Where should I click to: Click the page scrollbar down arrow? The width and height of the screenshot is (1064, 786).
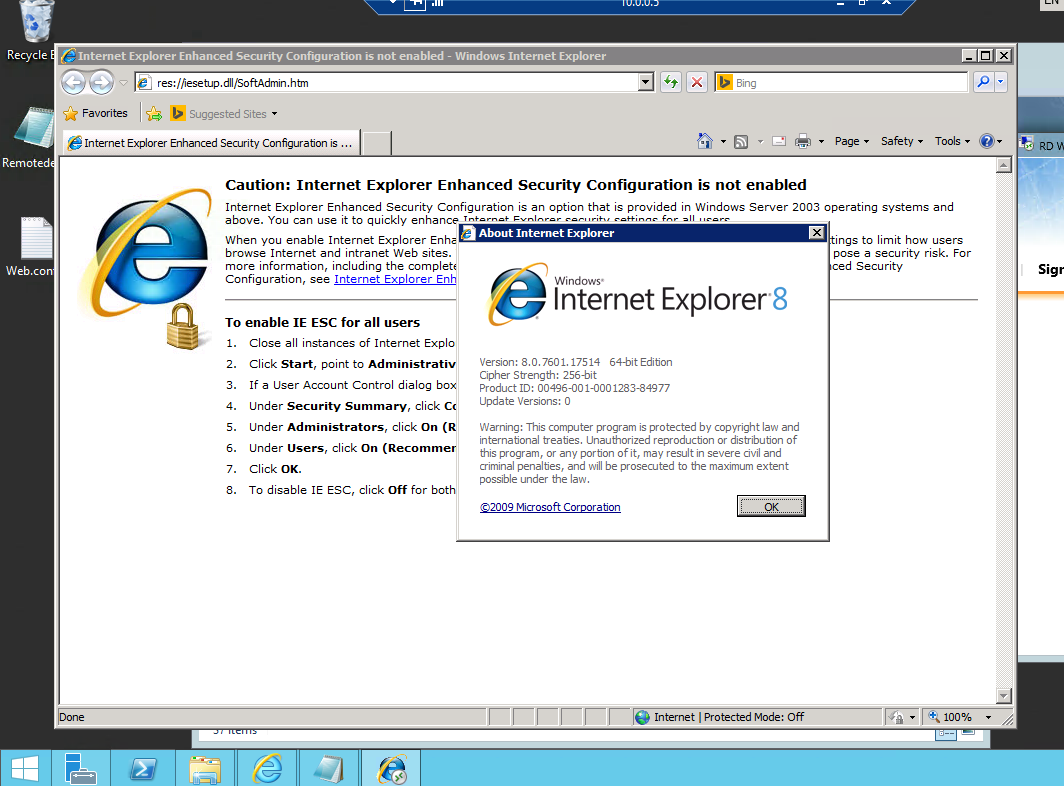pyautogui.click(x=1004, y=696)
